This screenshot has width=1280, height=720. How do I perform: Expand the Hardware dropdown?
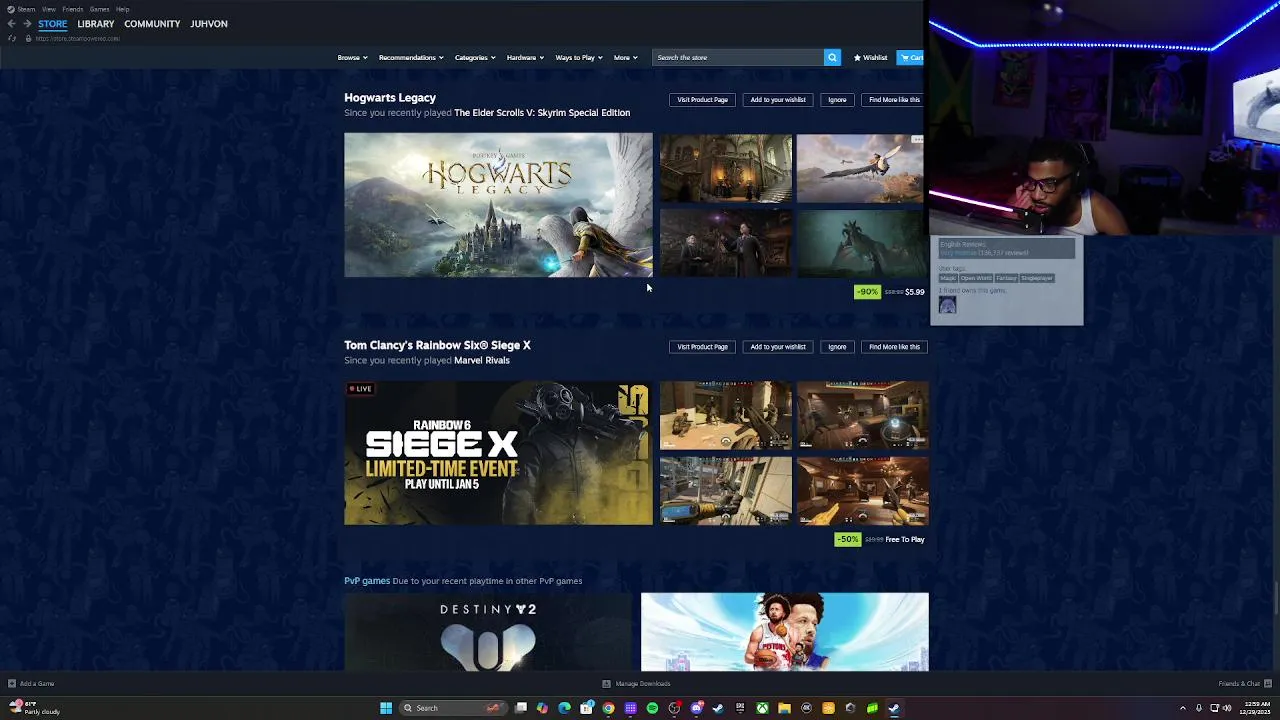[525, 58]
